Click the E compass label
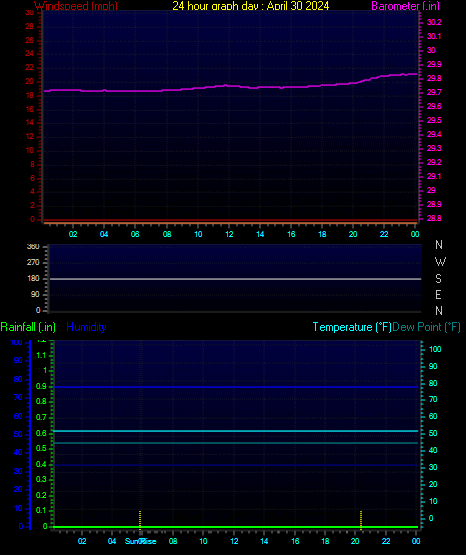The width and height of the screenshot is (466, 555). pyautogui.click(x=438, y=294)
